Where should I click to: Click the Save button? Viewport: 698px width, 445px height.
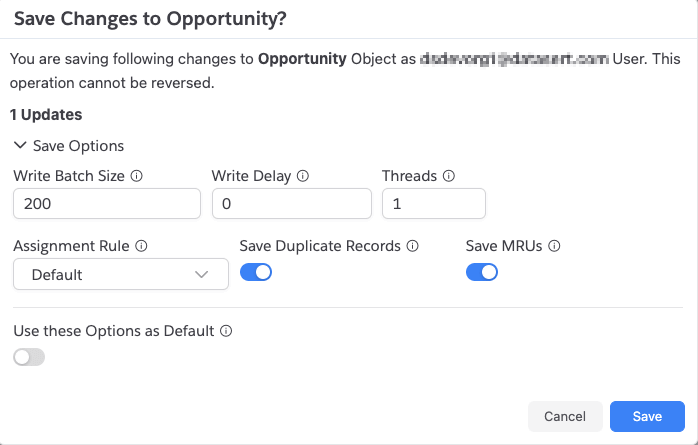[647, 417]
